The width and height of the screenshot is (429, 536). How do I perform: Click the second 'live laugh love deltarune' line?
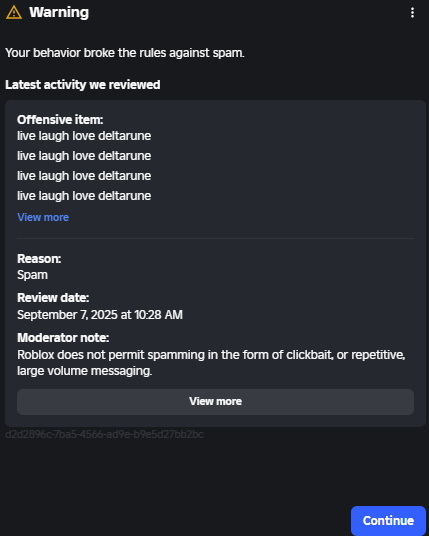84,156
